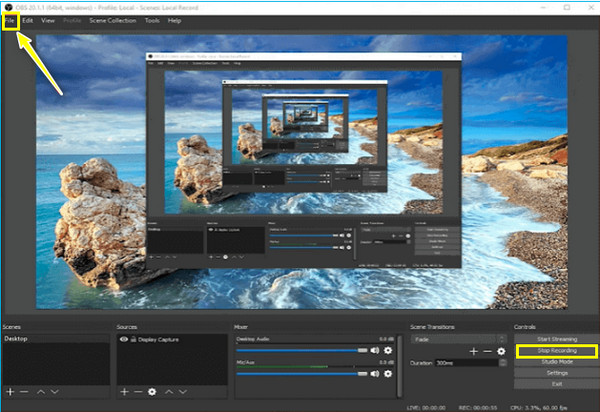Viewport: 600px width, 412px height.
Task: Click the Mixer panel scrollbar
Action: tap(399, 365)
